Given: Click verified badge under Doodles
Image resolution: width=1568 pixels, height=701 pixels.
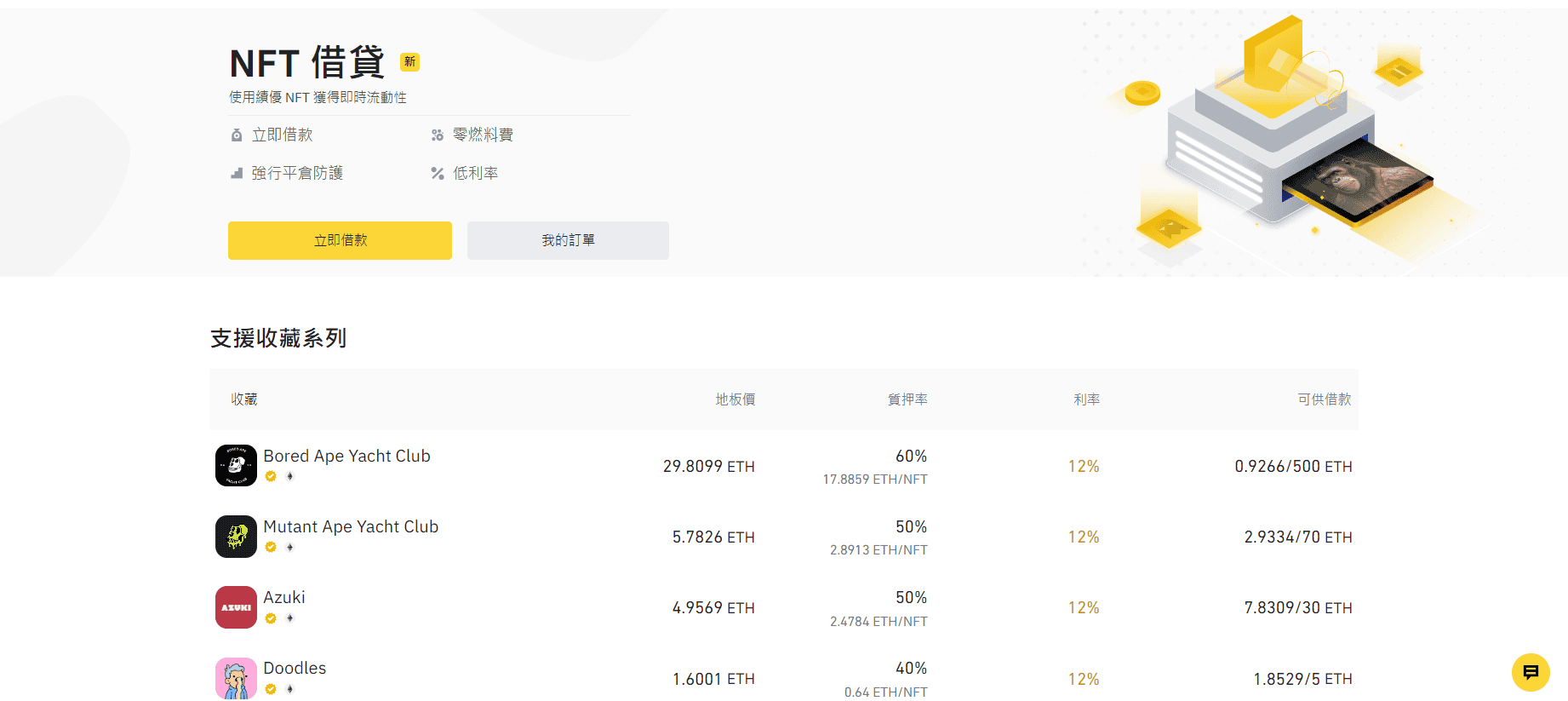Looking at the screenshot, I should tap(271, 689).
